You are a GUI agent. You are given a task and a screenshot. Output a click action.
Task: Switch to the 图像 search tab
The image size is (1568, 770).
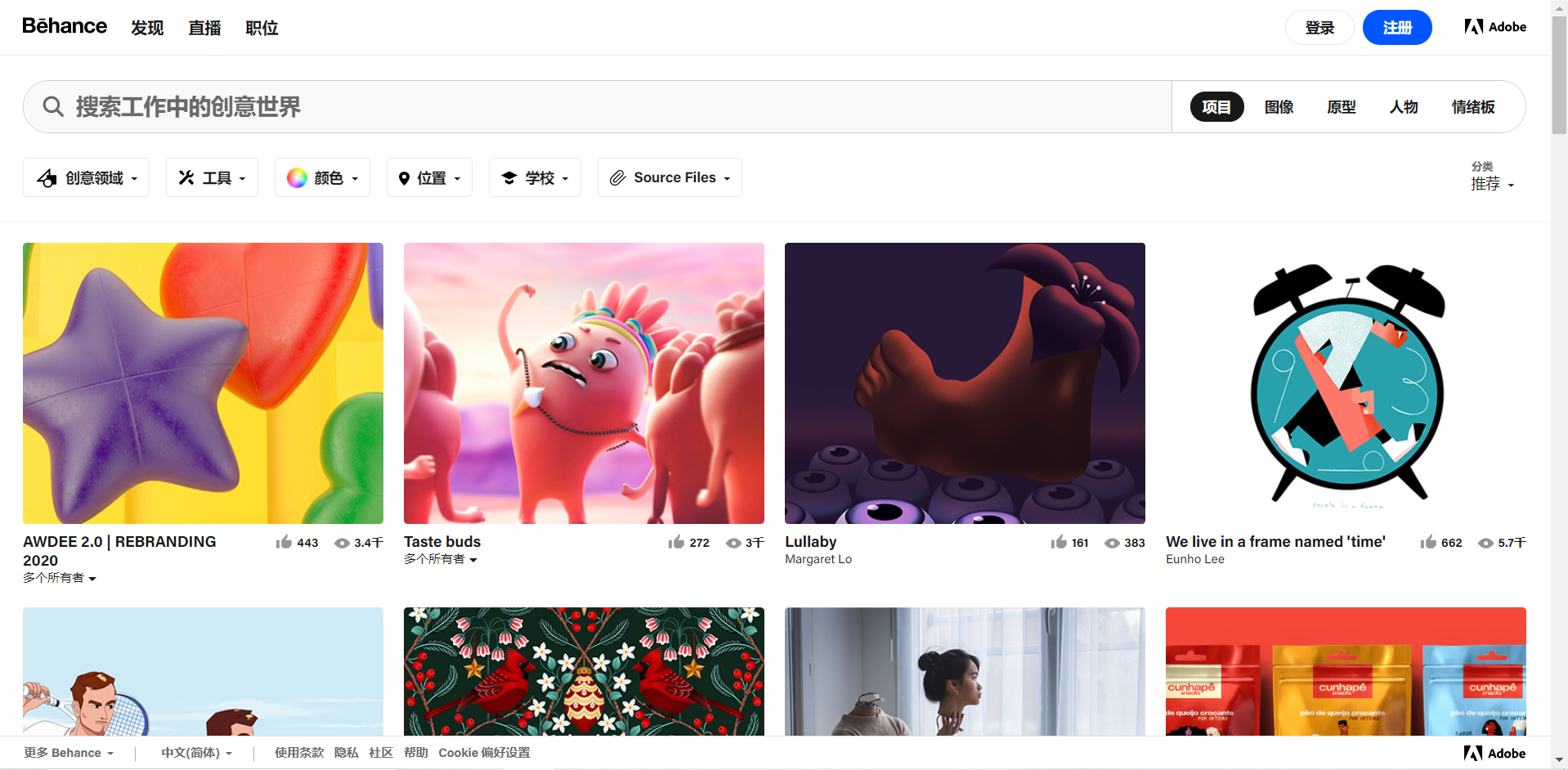point(1279,106)
